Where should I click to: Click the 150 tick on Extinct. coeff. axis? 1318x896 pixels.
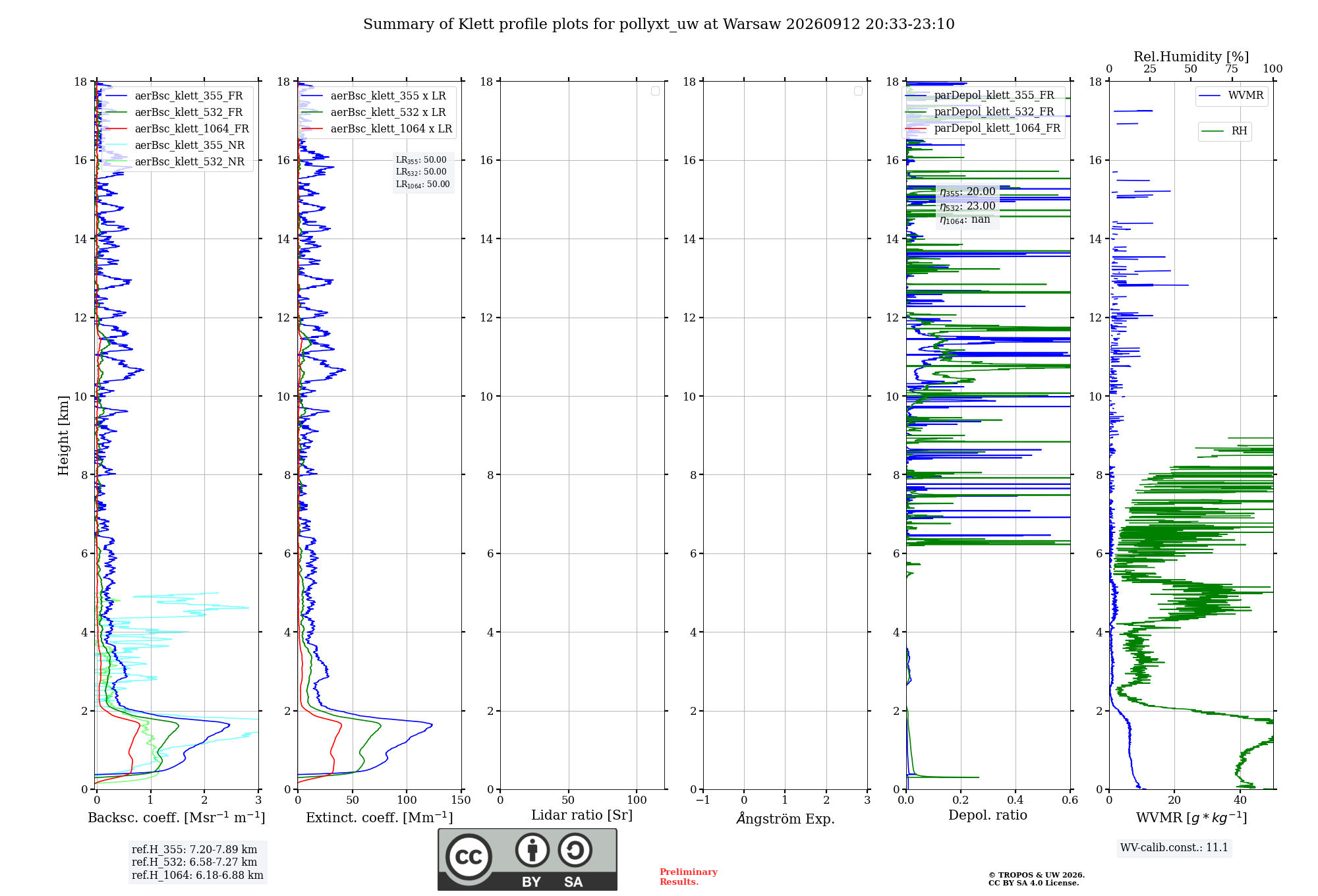(x=461, y=800)
